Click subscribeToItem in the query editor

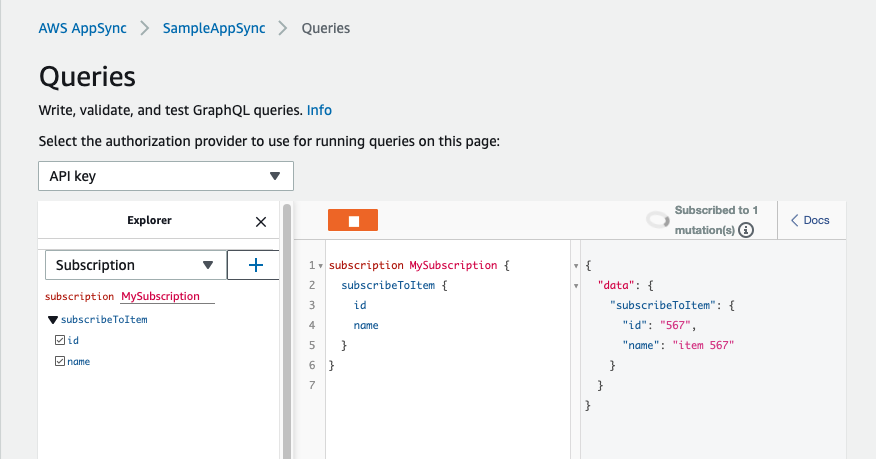point(388,285)
